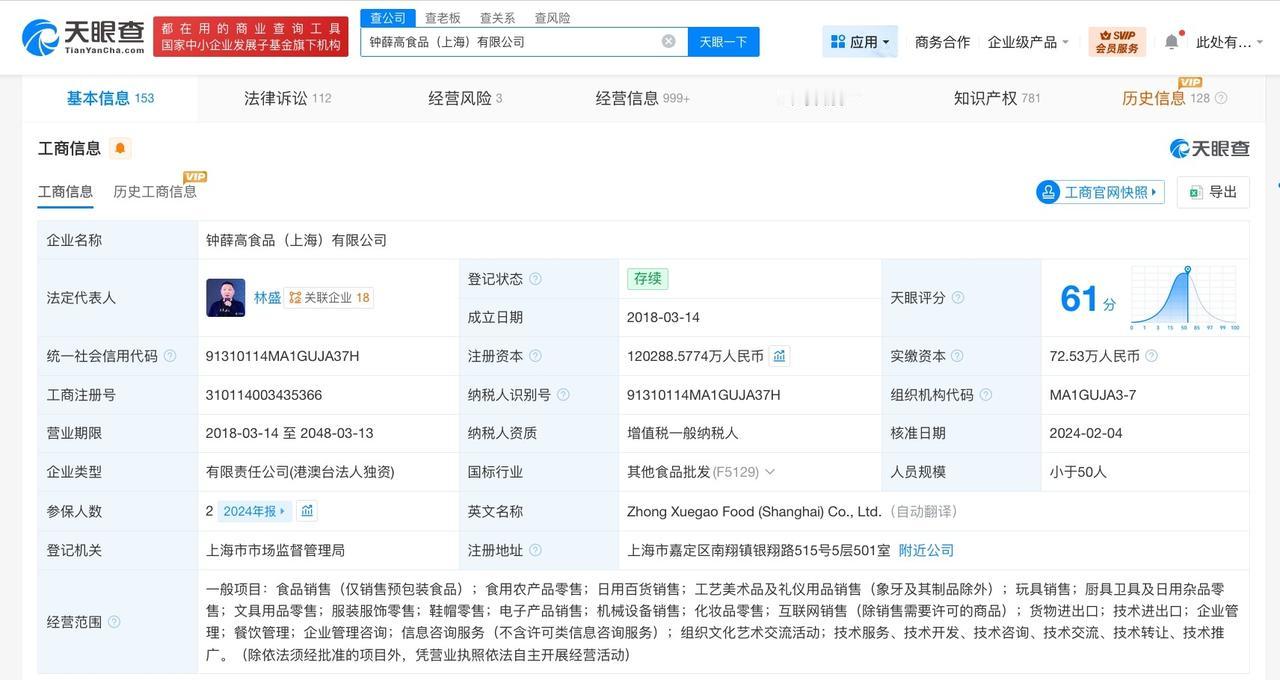The image size is (1280, 680).
Task: Open 法律诉讼 112 tab
Action: [287, 98]
